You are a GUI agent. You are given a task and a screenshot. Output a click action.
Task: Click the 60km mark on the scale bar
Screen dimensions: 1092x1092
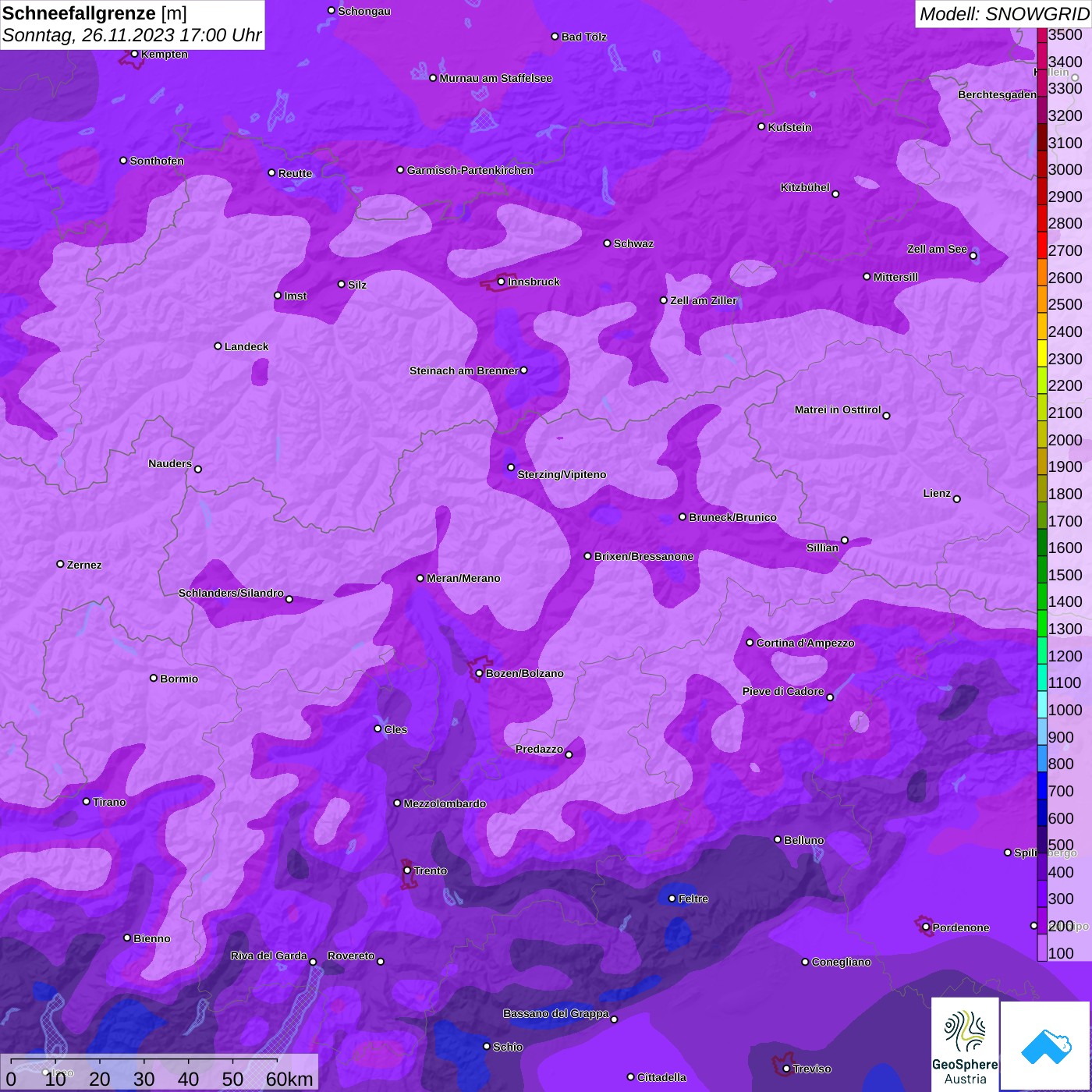289,1079
